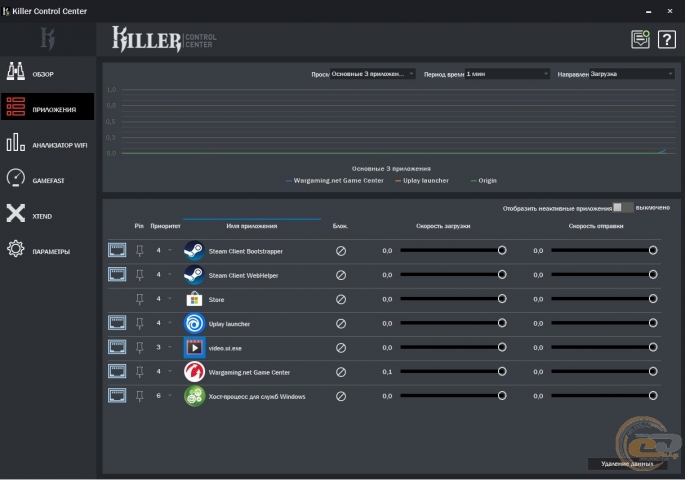Pin the video.ui.exe app

coord(139,348)
